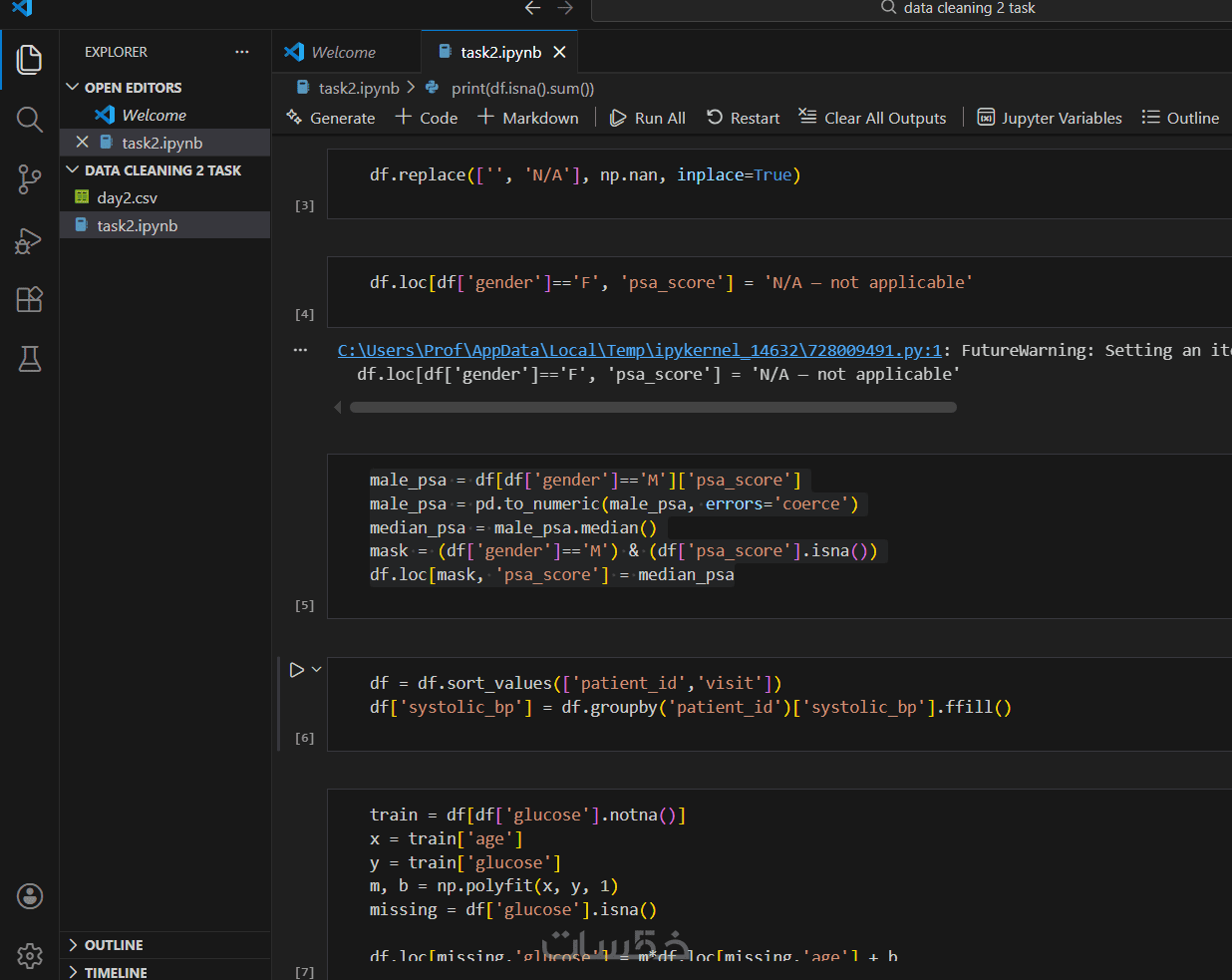This screenshot has height=980, width=1232.
Task: Open Run and Debug view
Action: pos(30,240)
